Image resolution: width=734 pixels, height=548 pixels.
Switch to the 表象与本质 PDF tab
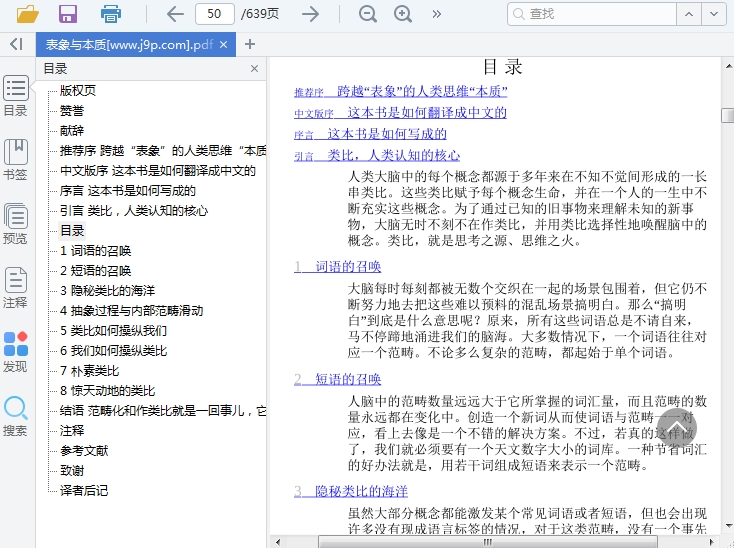tap(128, 45)
